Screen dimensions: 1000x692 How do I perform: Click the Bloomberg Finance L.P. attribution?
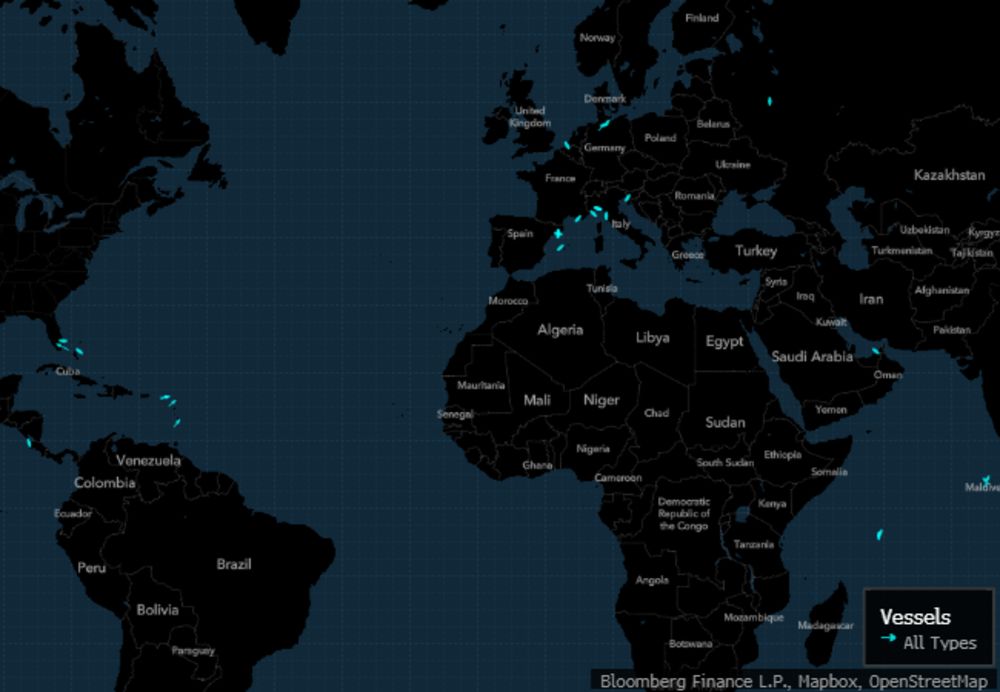689,681
